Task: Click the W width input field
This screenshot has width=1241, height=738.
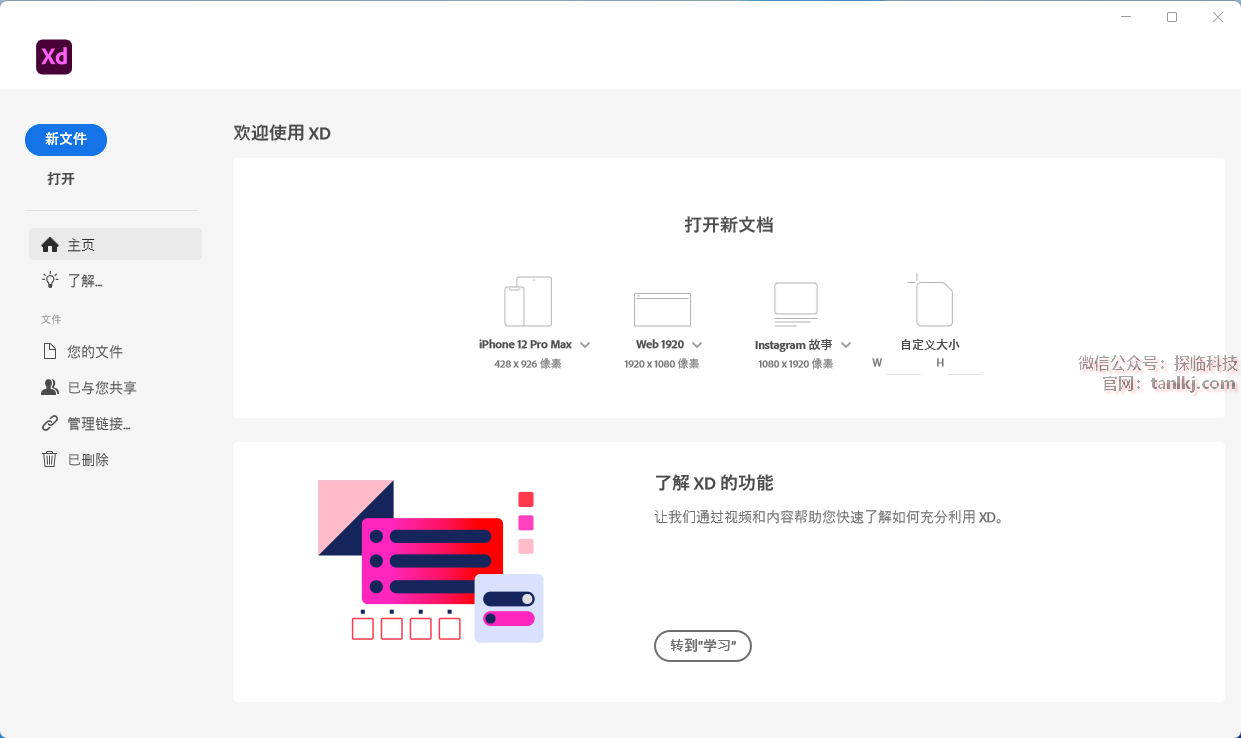Action: click(x=903, y=364)
